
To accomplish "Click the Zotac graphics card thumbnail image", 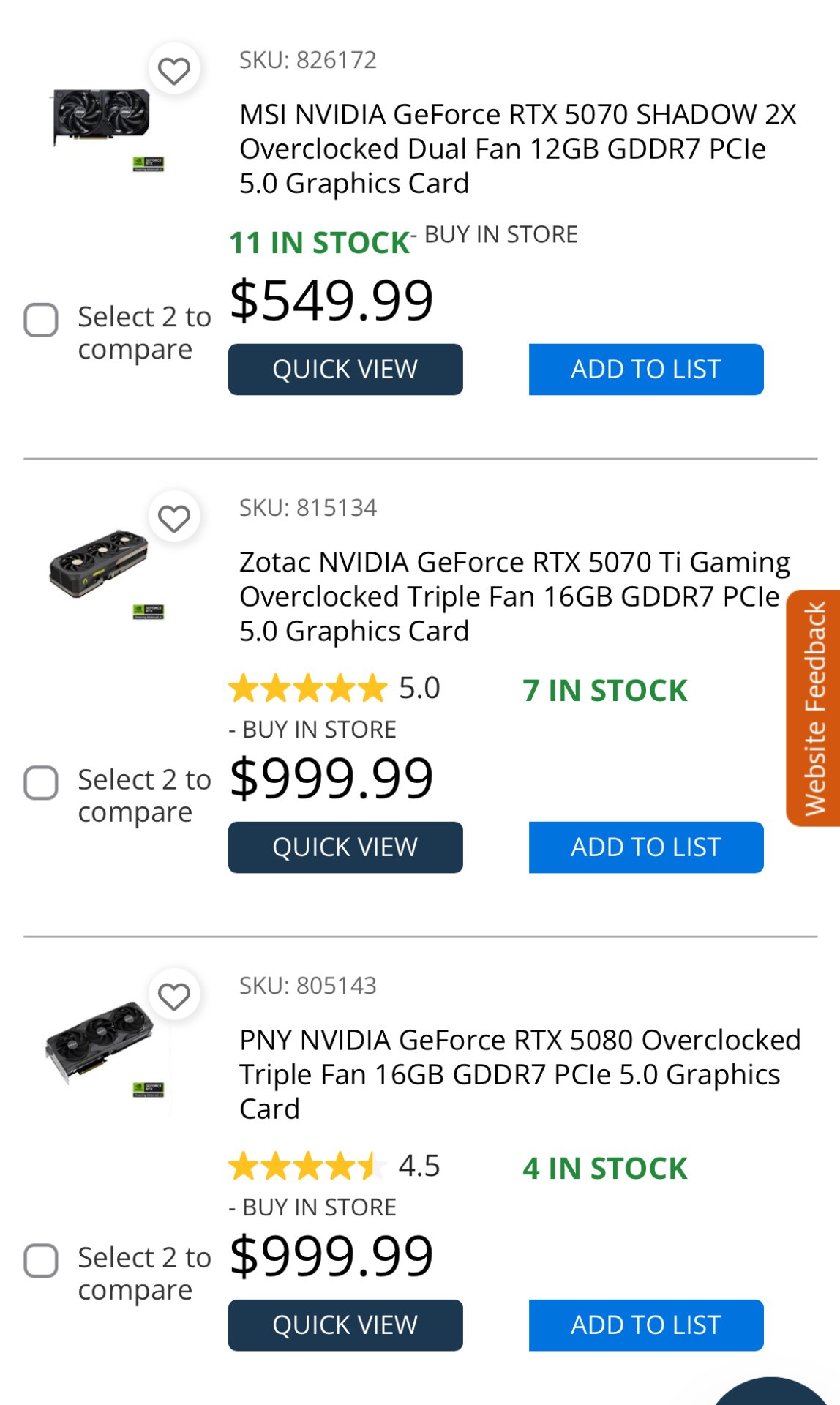I will [100, 565].
